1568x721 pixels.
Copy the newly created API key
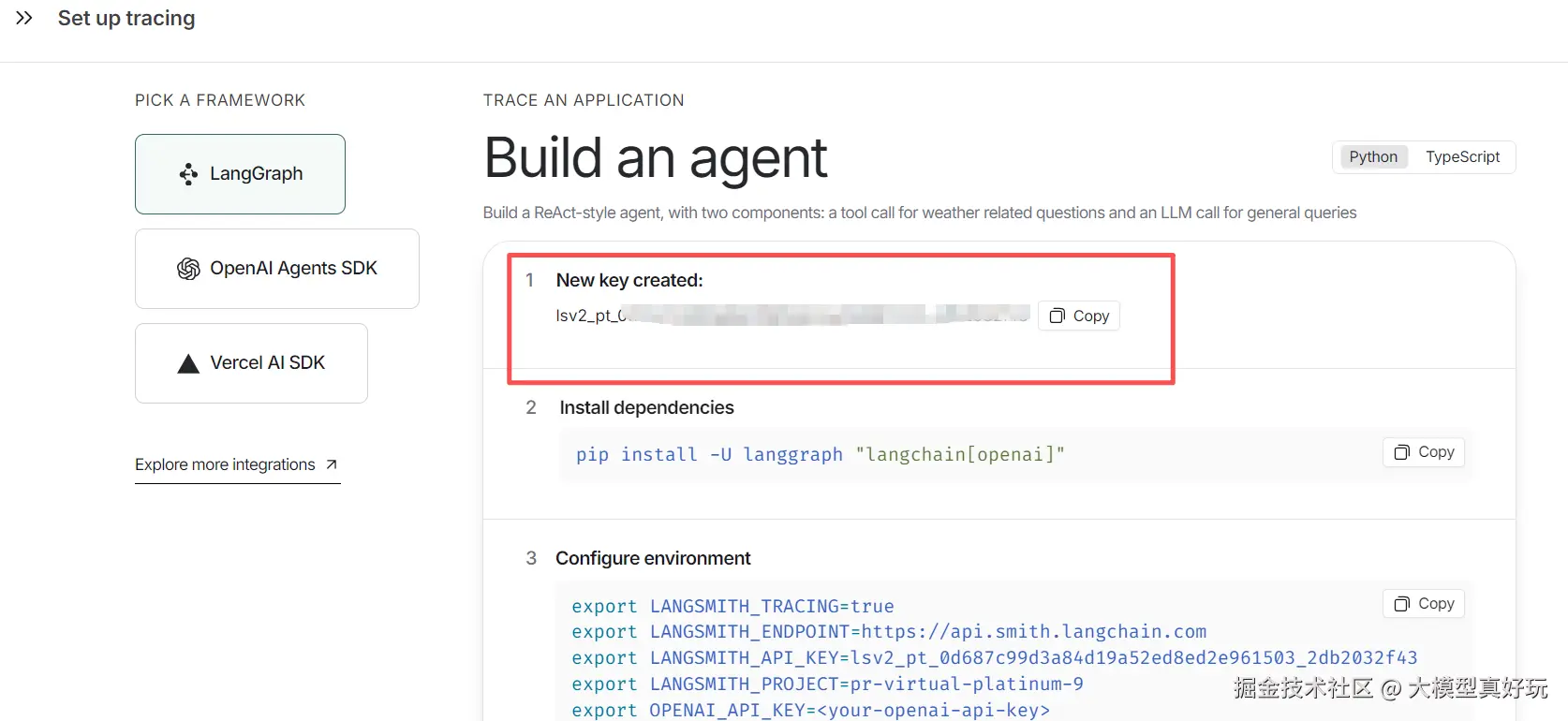coord(1079,316)
